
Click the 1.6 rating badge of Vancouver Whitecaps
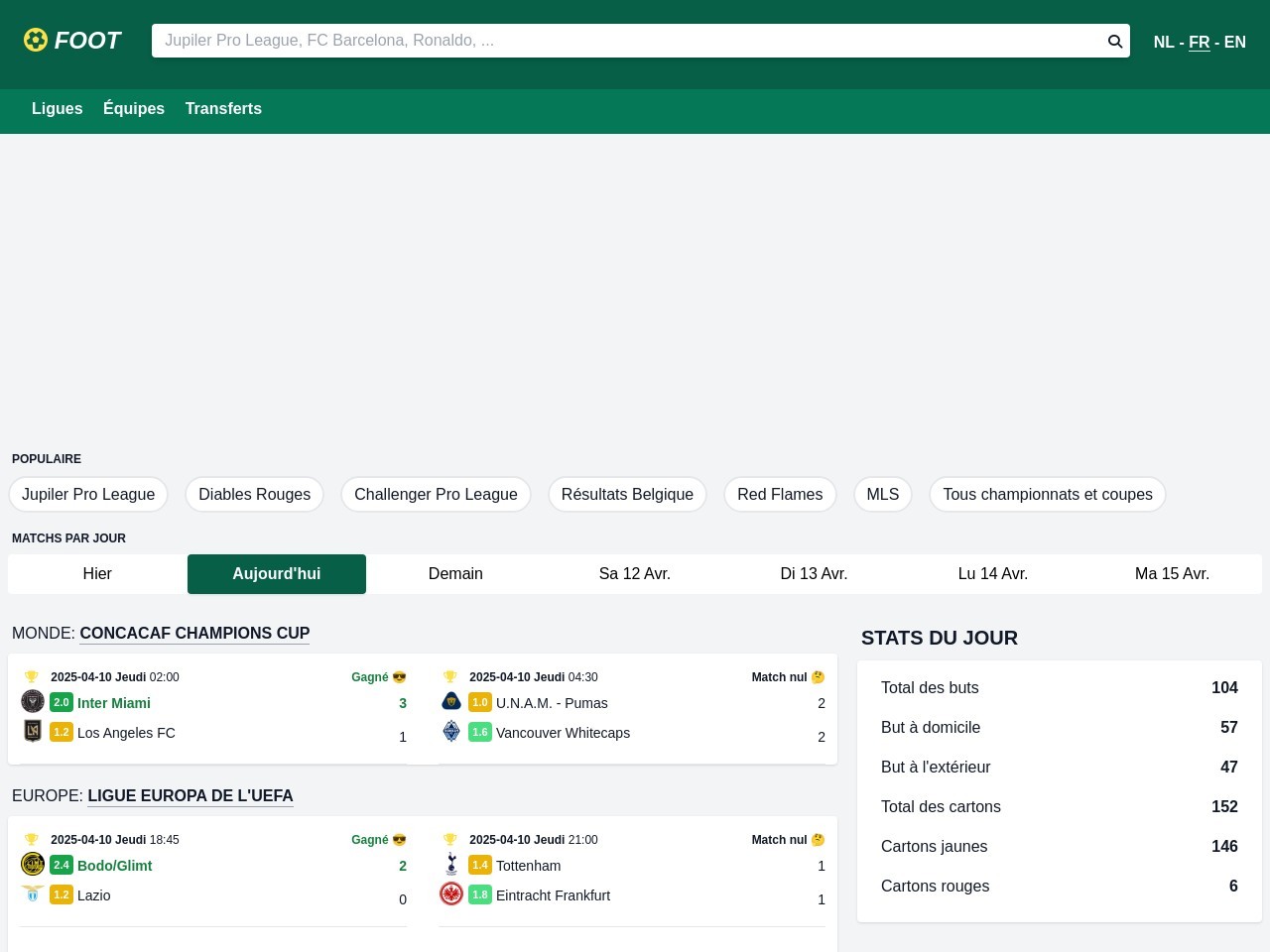[x=480, y=732]
